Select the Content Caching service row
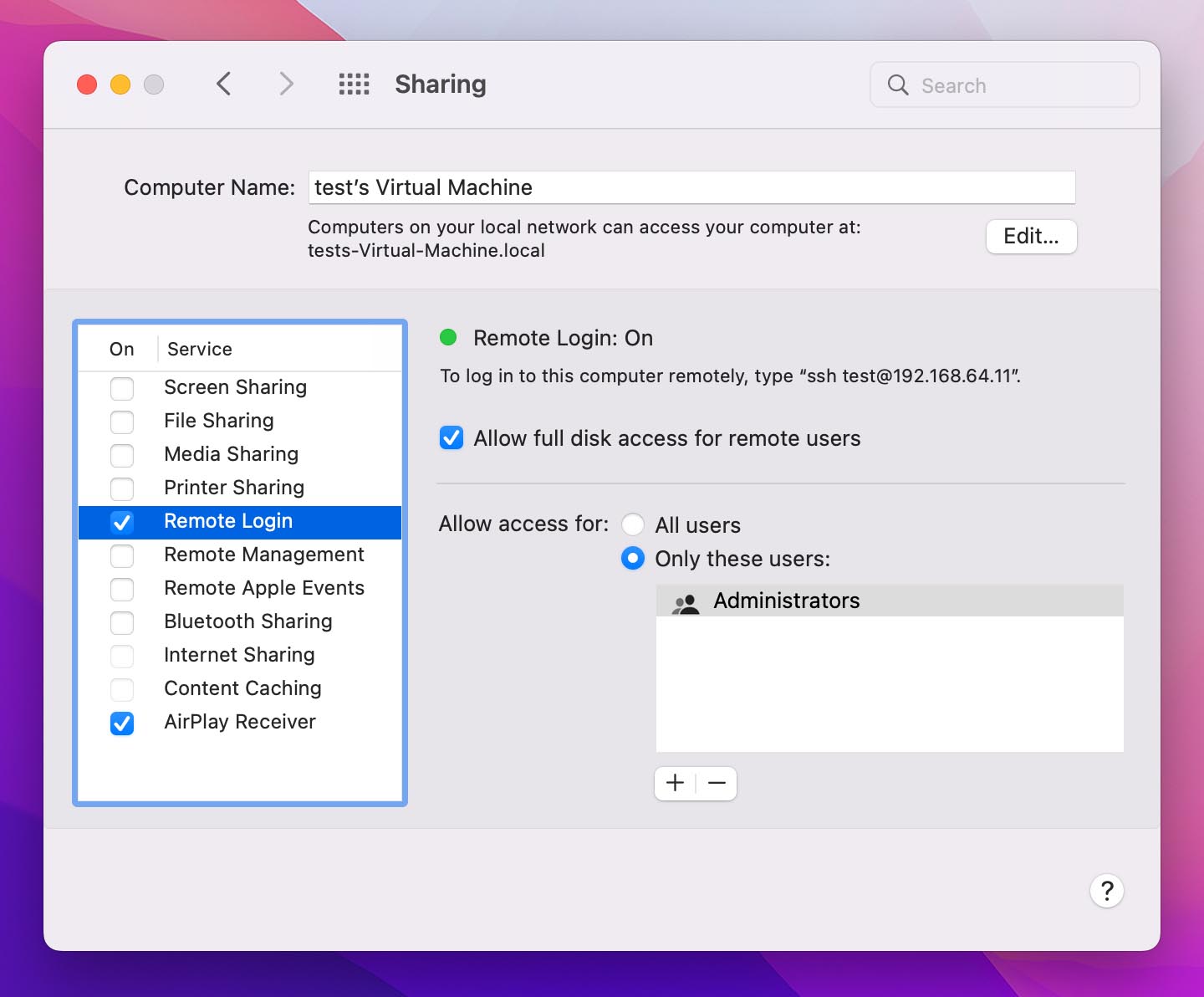The width and height of the screenshot is (1204, 997). pos(240,688)
